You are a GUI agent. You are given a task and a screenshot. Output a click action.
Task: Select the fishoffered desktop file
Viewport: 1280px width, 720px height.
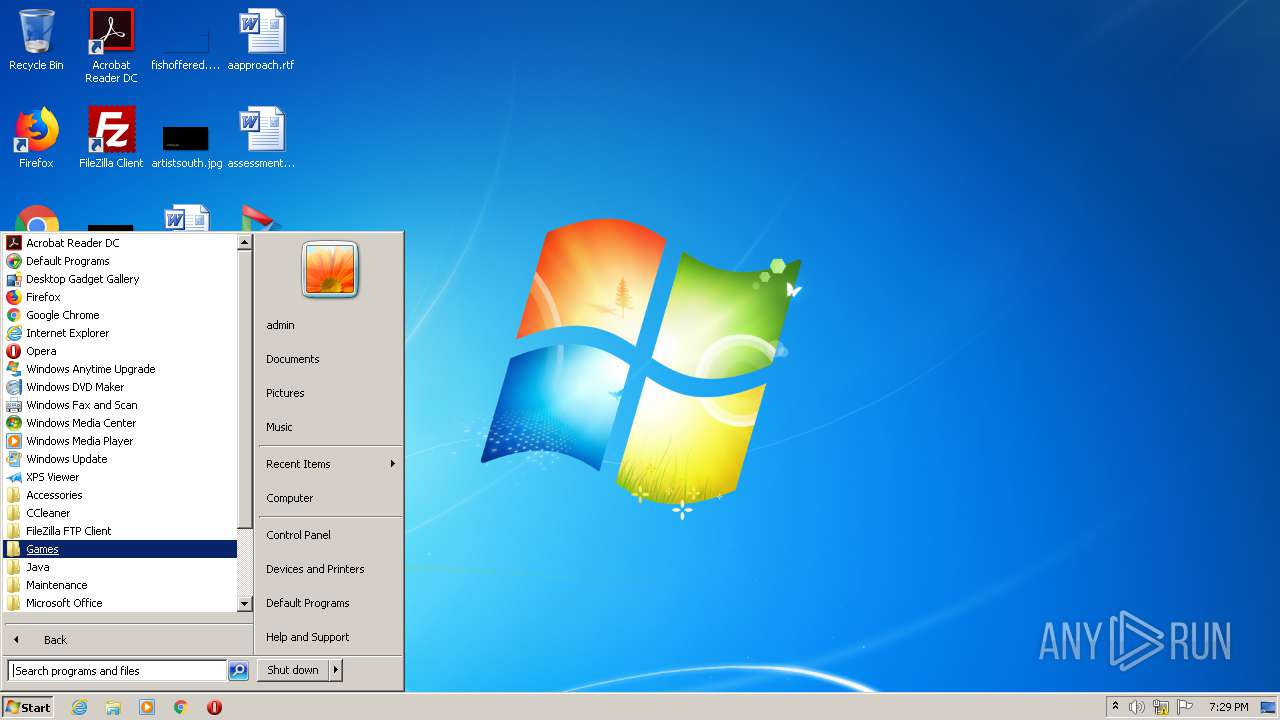tap(186, 46)
